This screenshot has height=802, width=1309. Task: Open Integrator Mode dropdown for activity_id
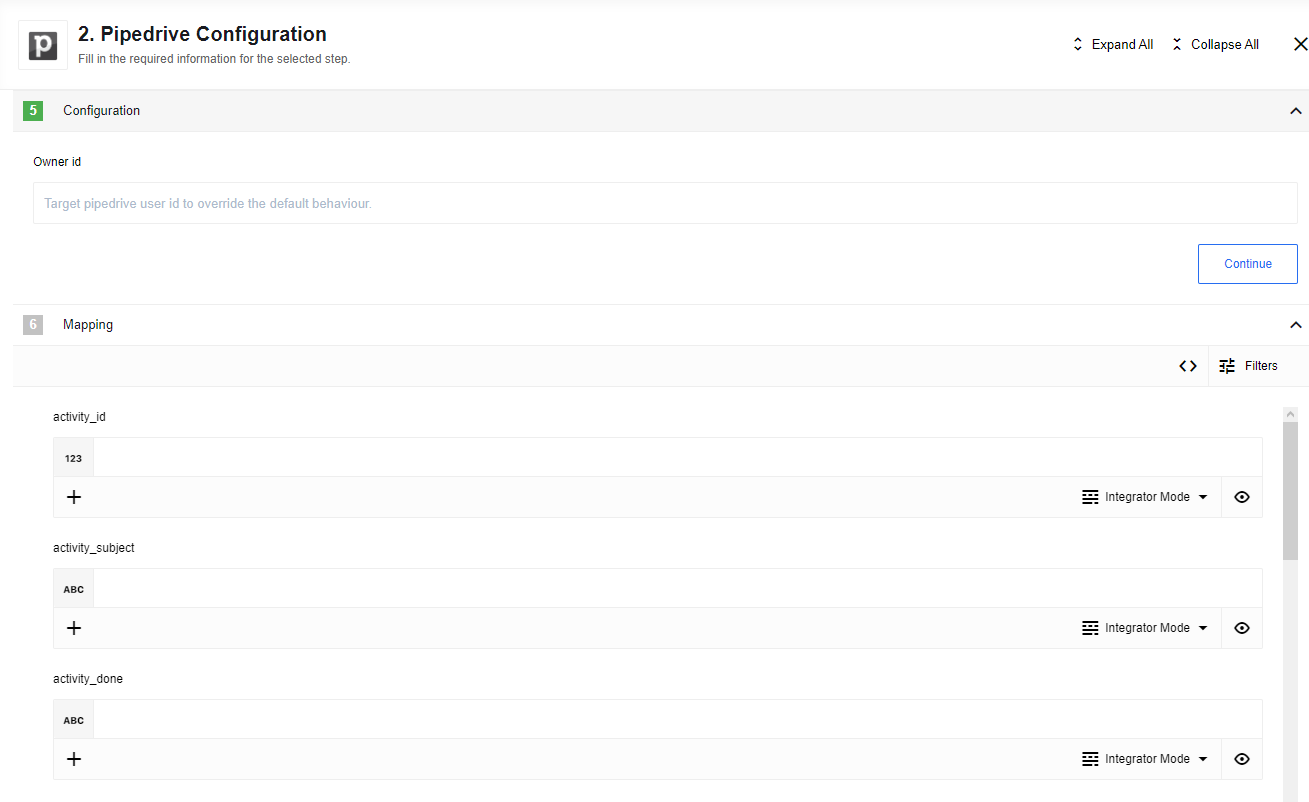pyautogui.click(x=1145, y=497)
